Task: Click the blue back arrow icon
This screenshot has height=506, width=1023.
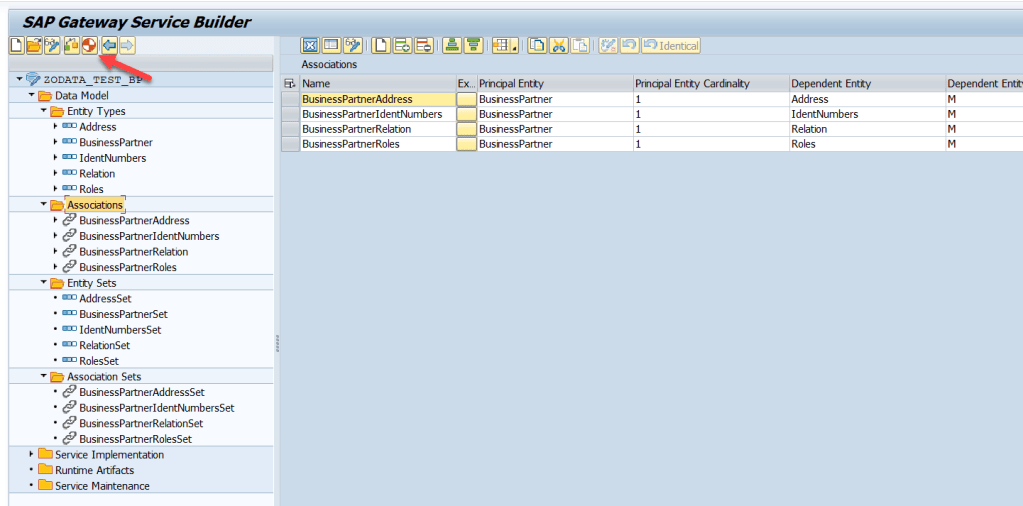Action: [108, 45]
